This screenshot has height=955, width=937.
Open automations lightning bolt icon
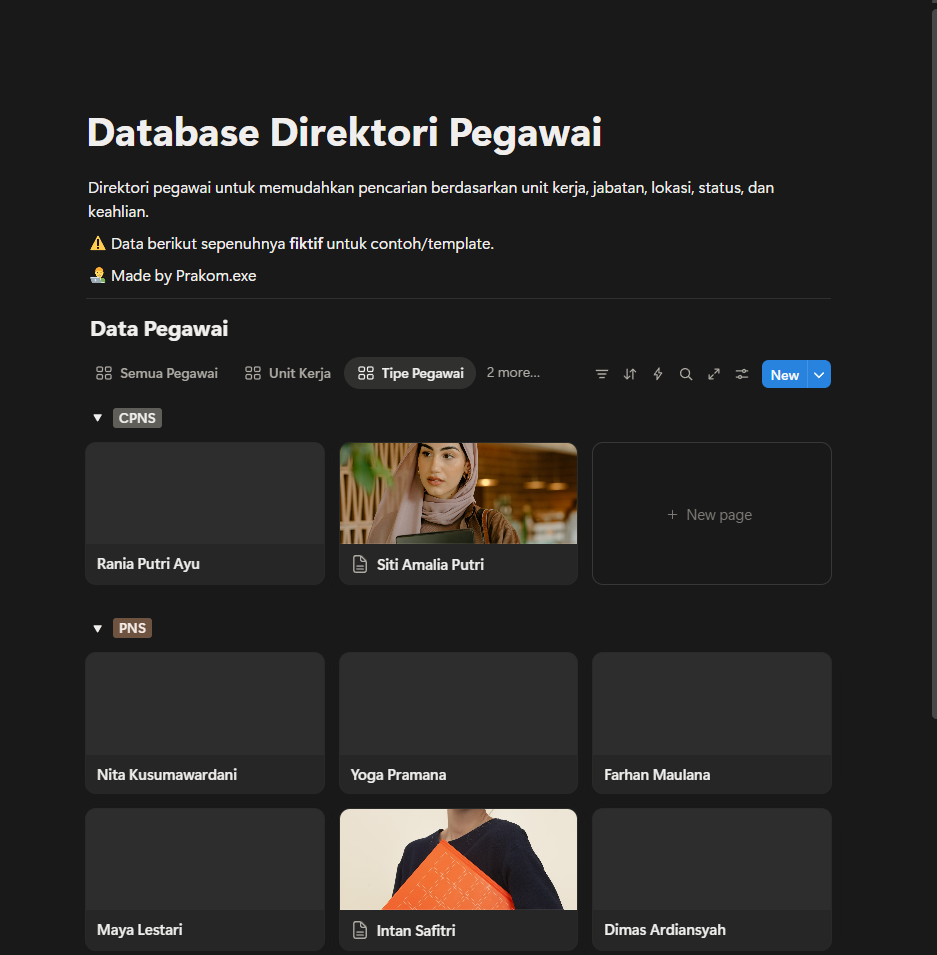pyautogui.click(x=658, y=374)
